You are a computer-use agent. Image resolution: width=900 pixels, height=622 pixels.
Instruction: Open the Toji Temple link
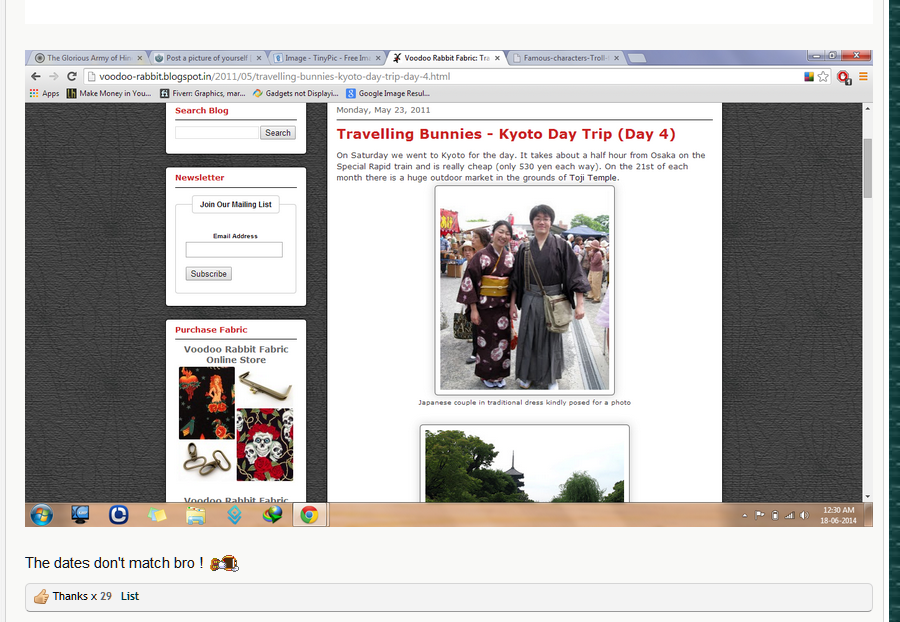[593, 178]
